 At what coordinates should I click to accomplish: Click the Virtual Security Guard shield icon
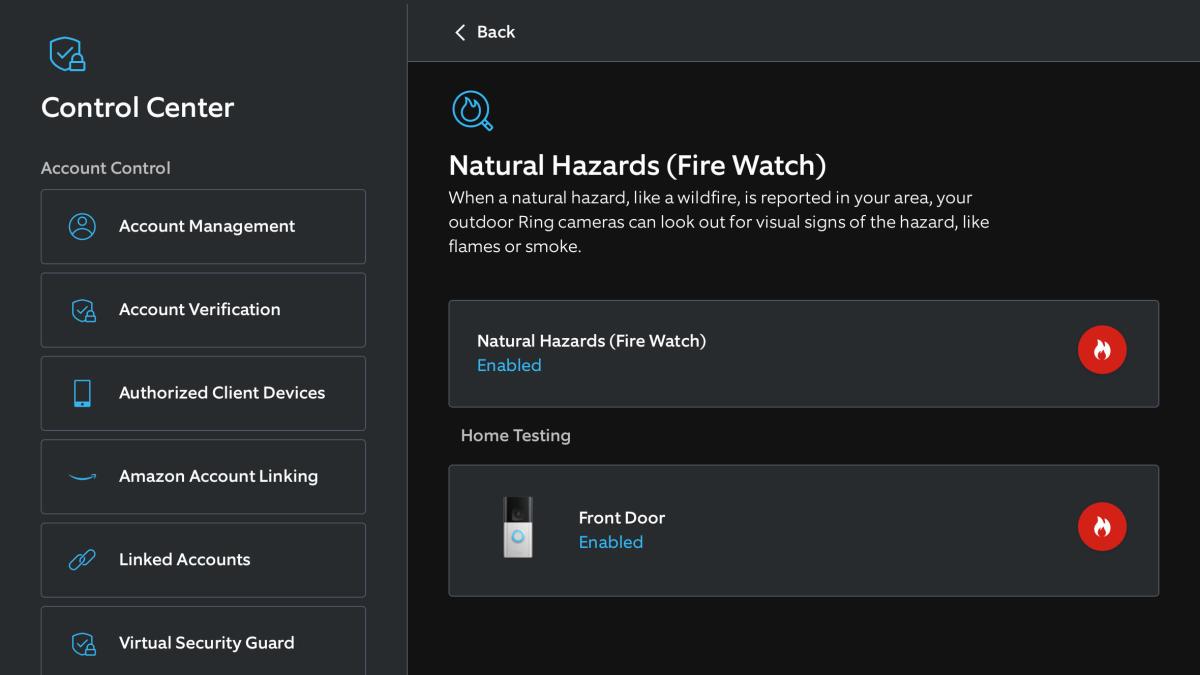[84, 643]
